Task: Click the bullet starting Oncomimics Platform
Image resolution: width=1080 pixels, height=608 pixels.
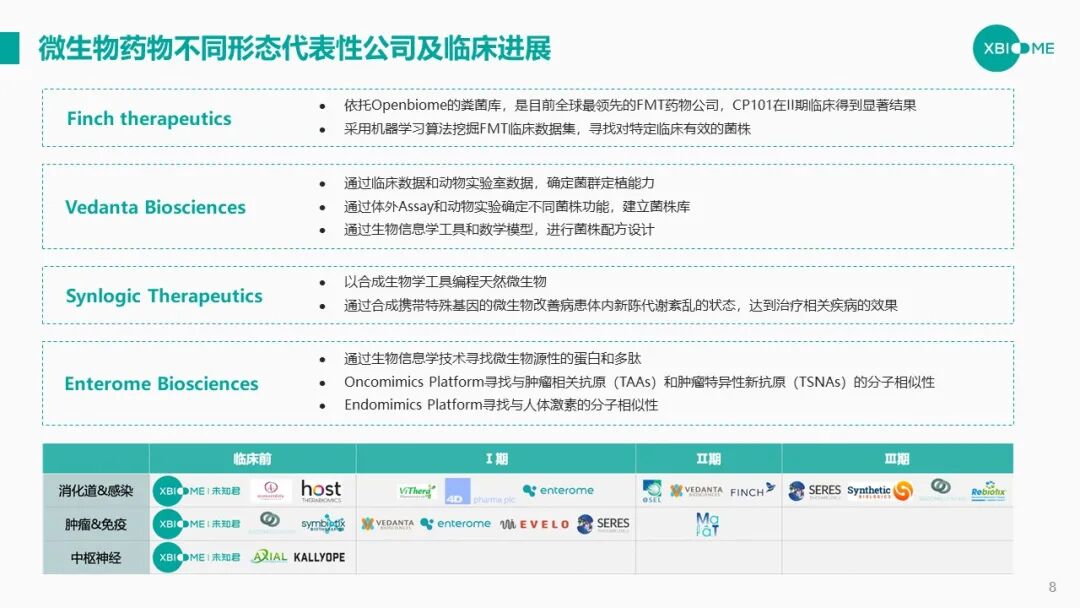Action: point(639,382)
